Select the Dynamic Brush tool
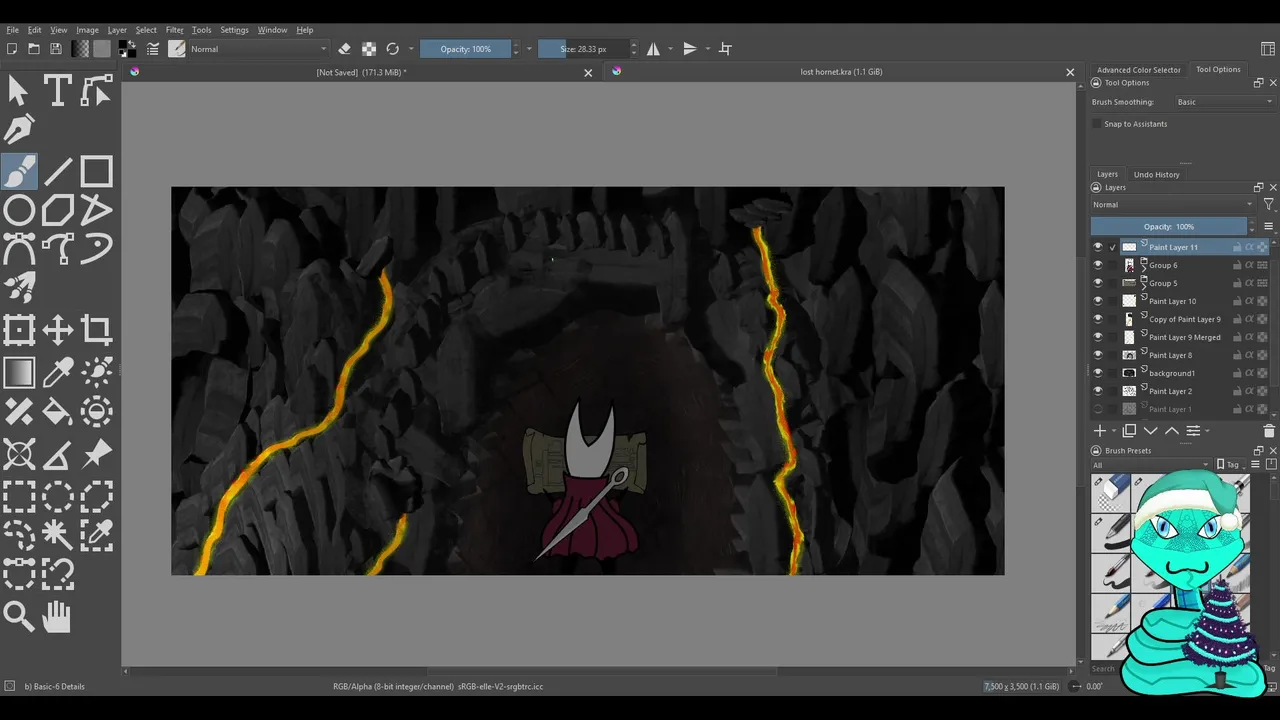 tap(96, 248)
